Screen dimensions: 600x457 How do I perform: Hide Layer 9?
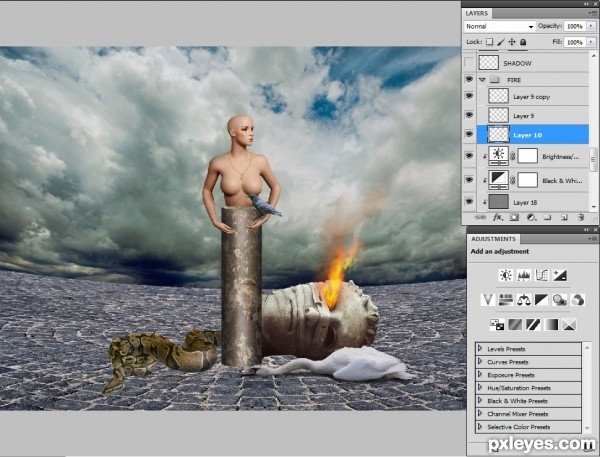469,115
